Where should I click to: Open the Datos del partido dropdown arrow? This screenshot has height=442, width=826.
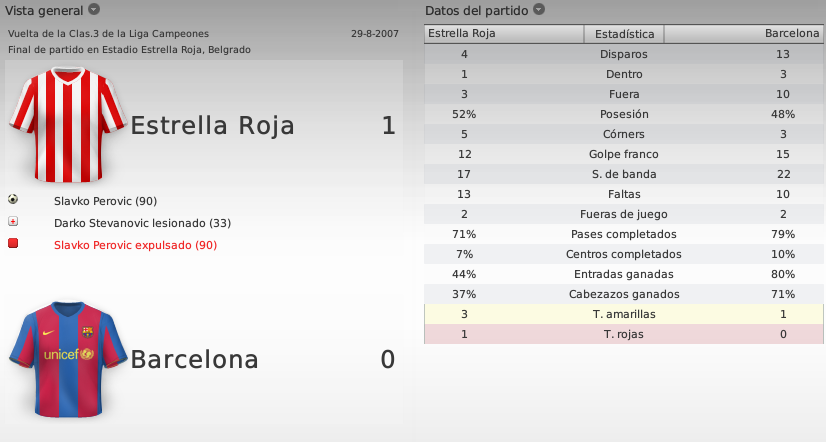pos(539,9)
